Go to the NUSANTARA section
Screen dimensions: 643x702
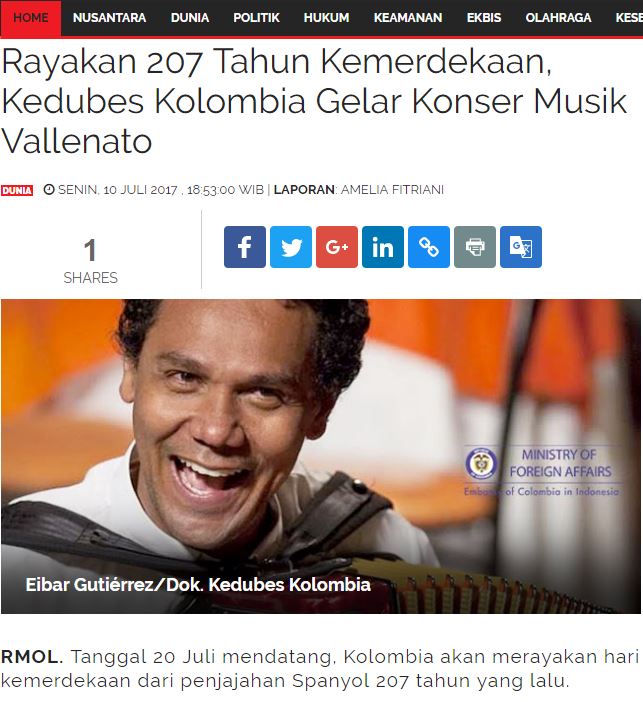point(109,18)
